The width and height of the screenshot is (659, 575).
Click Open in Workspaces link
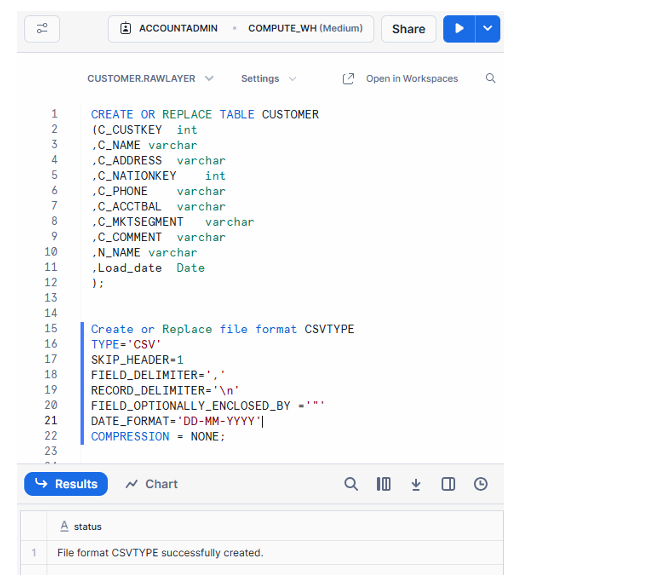(x=400, y=79)
